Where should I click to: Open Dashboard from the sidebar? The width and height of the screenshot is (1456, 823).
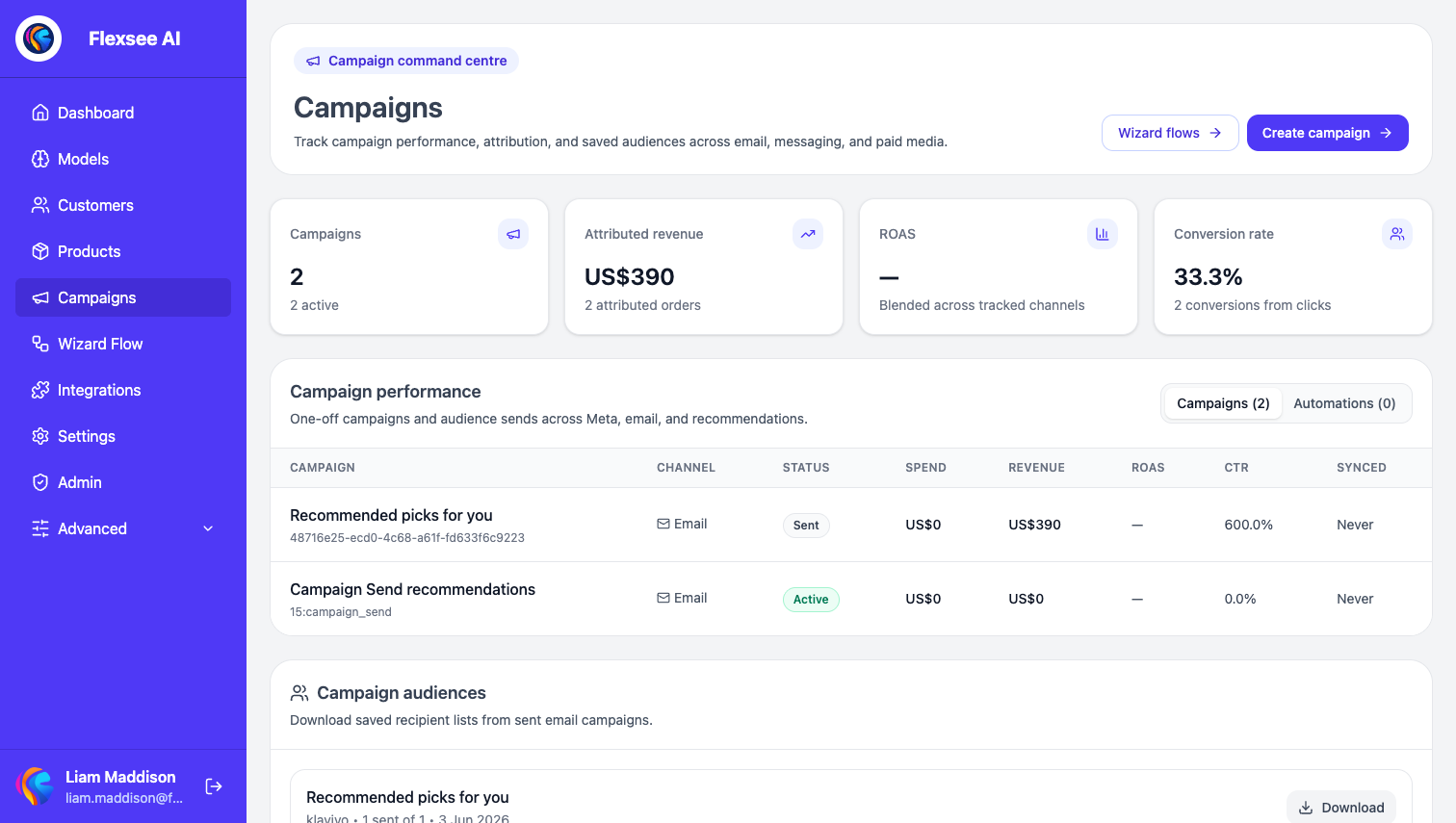[123, 113]
